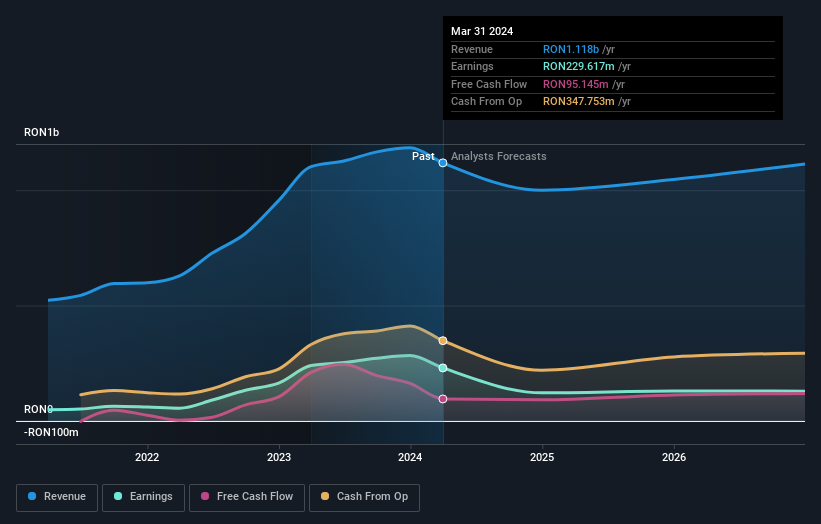Click the RON1b y-axis label

(x=41, y=132)
